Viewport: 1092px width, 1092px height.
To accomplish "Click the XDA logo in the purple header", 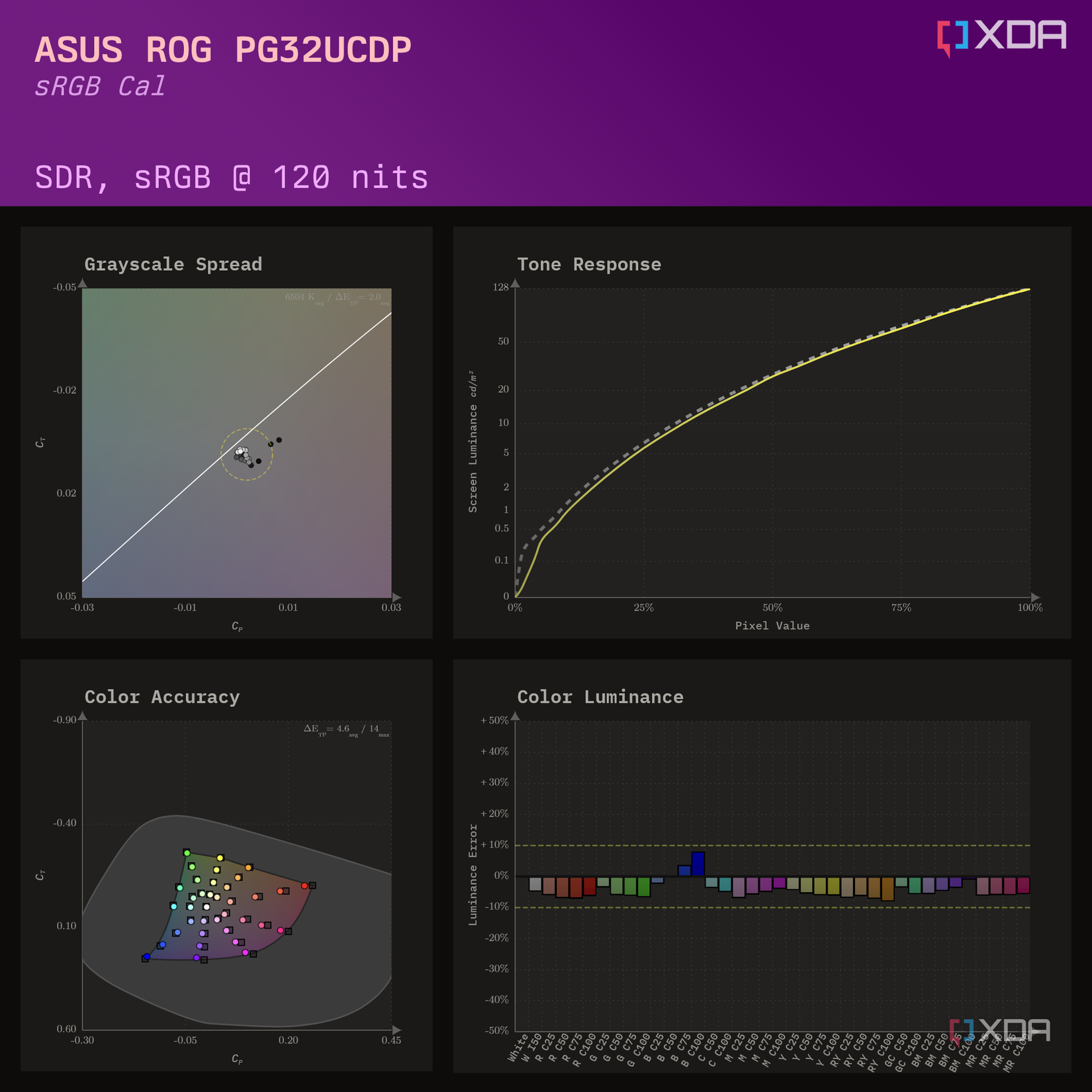I will click(x=1001, y=38).
